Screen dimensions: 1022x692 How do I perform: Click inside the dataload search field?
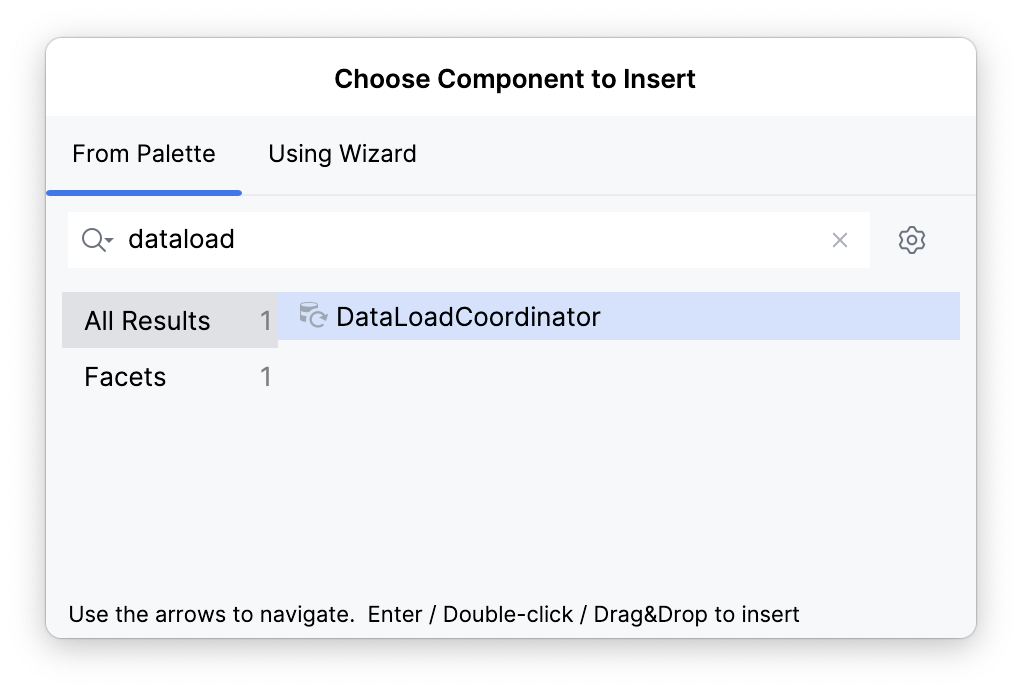point(400,240)
